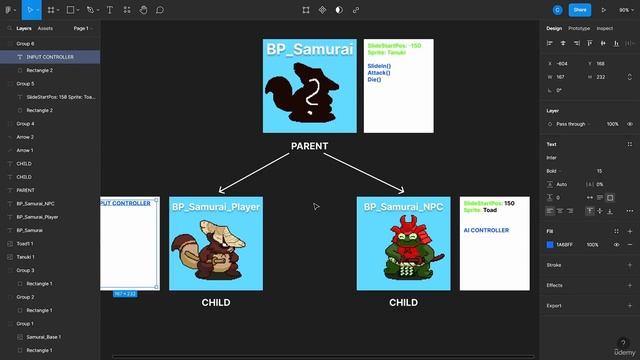
Task: Set text align center
Action: click(560, 211)
